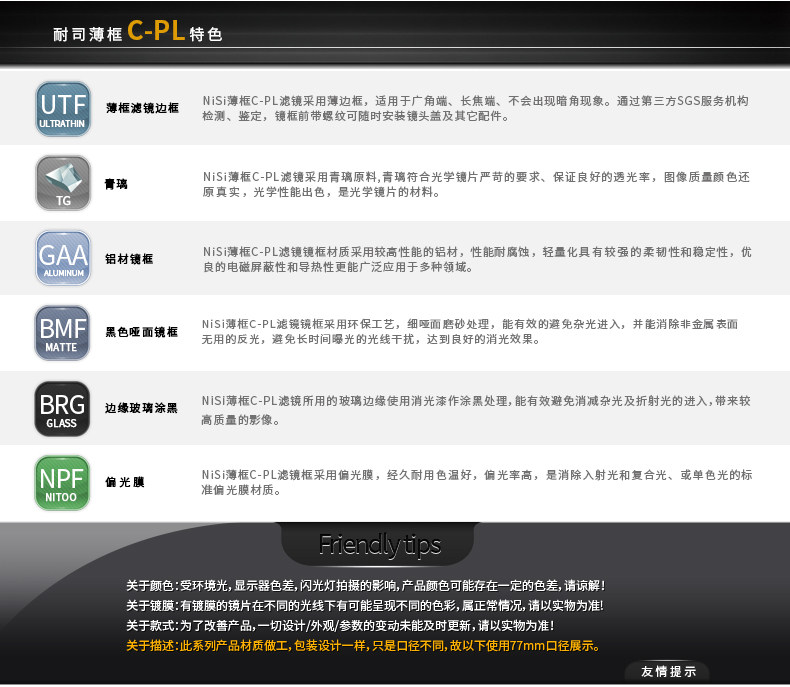Click the UTF ULTRATHIN badge icon
Screen dimensions: 790x687
click(63, 109)
